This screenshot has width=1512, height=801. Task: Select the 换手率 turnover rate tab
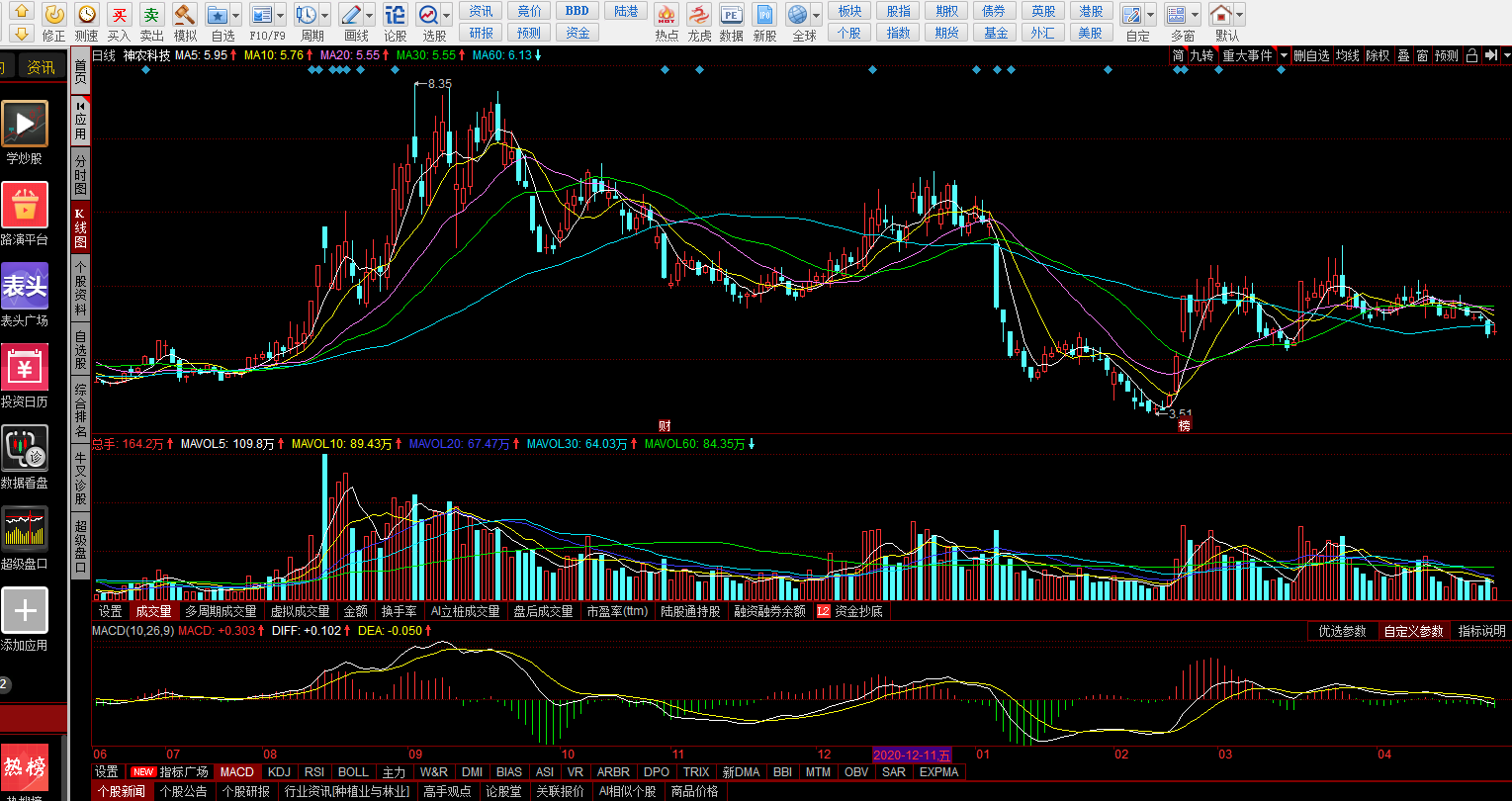pyautogui.click(x=399, y=611)
